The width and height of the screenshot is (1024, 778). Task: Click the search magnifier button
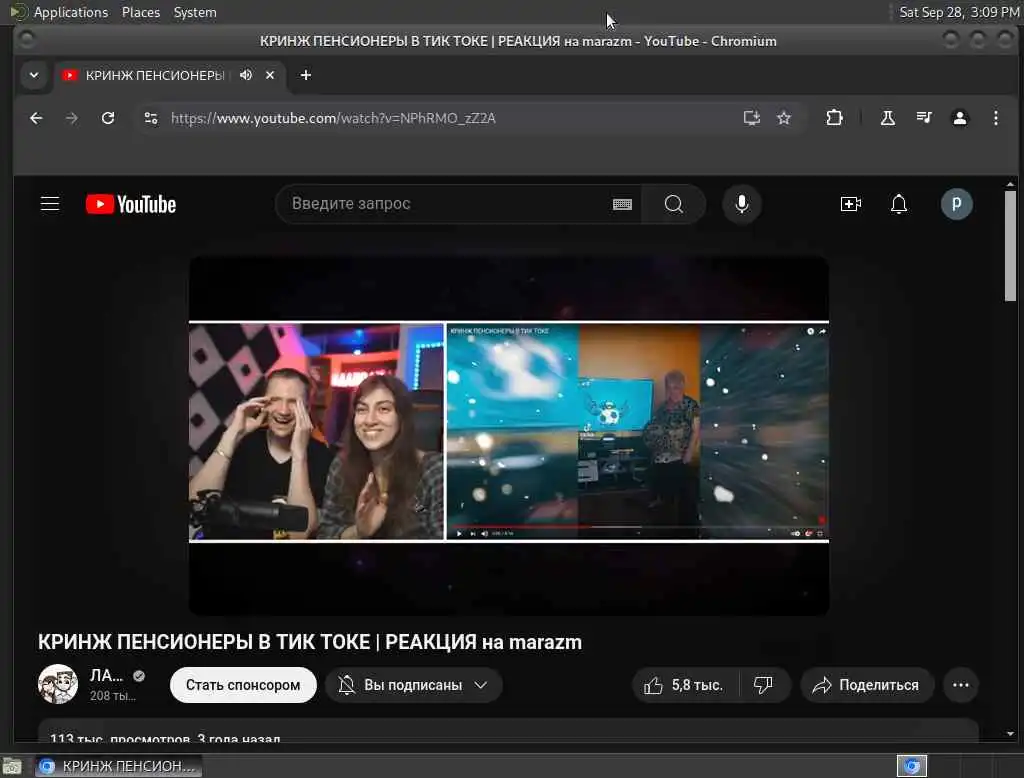673,204
